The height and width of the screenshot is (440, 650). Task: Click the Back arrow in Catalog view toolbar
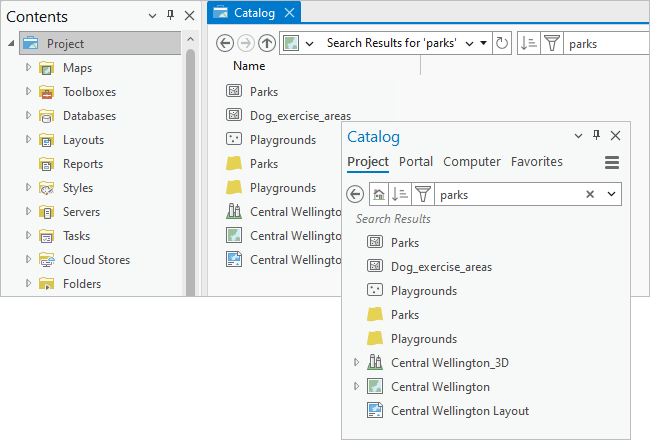click(x=225, y=43)
